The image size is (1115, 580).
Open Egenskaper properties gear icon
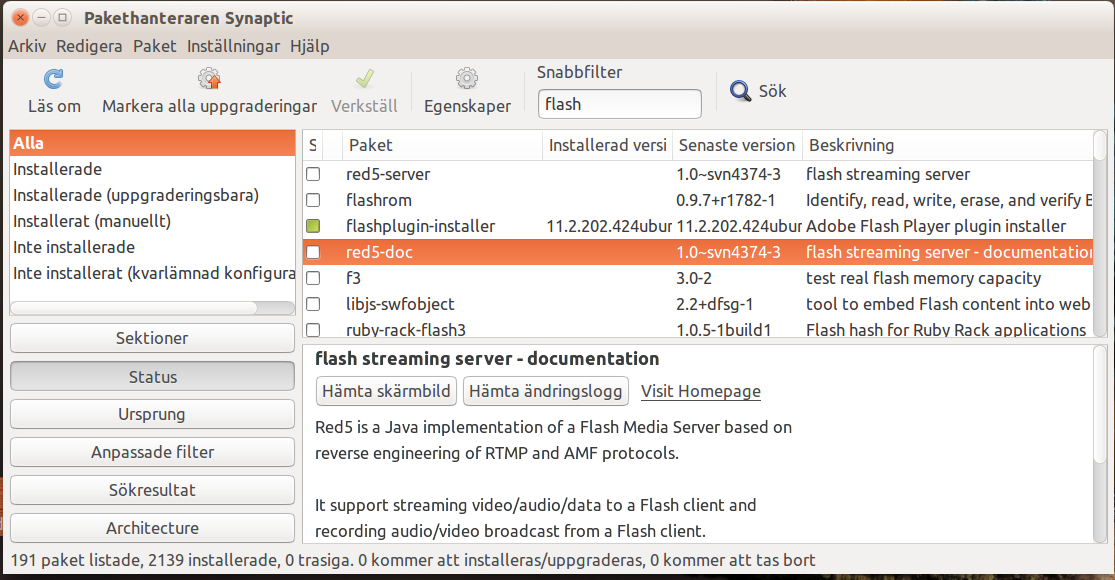(467, 78)
